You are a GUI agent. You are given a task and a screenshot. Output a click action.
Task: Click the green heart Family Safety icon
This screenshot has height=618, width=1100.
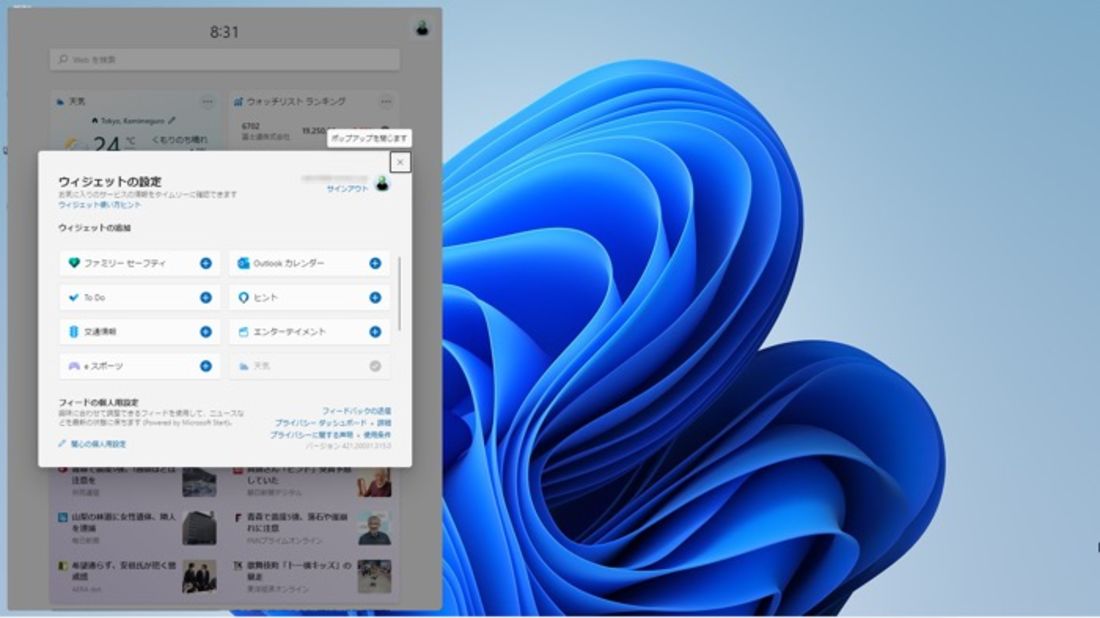(74, 263)
